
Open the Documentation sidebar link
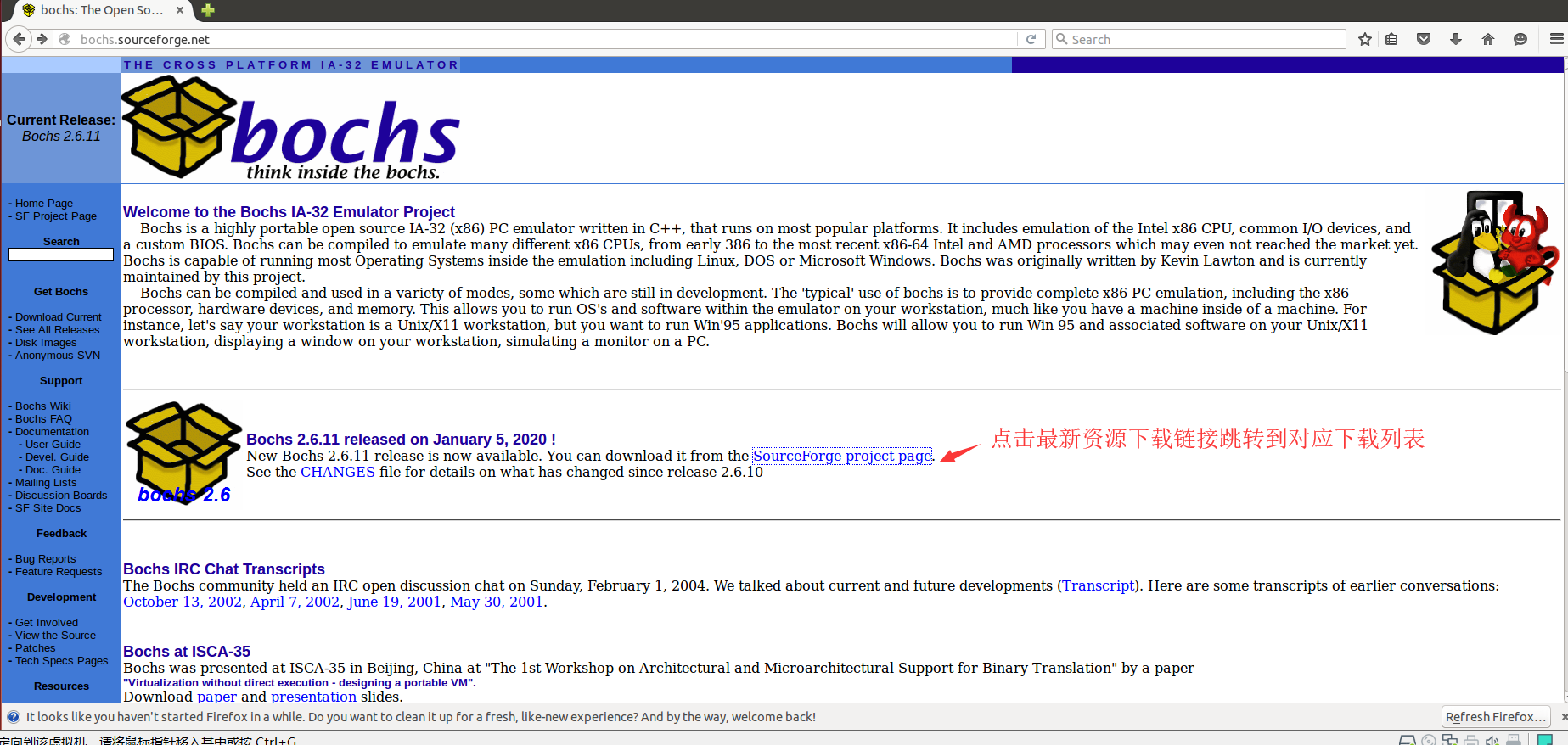(52, 432)
